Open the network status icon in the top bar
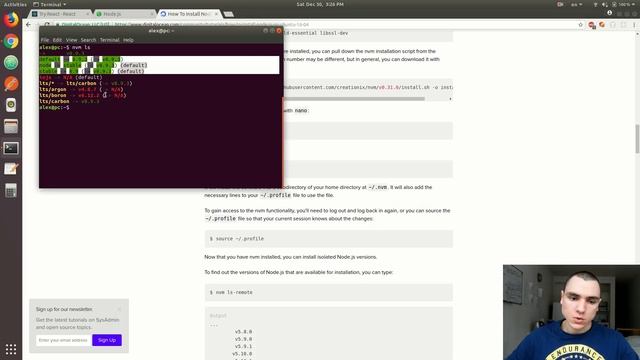 click(x=595, y=4)
